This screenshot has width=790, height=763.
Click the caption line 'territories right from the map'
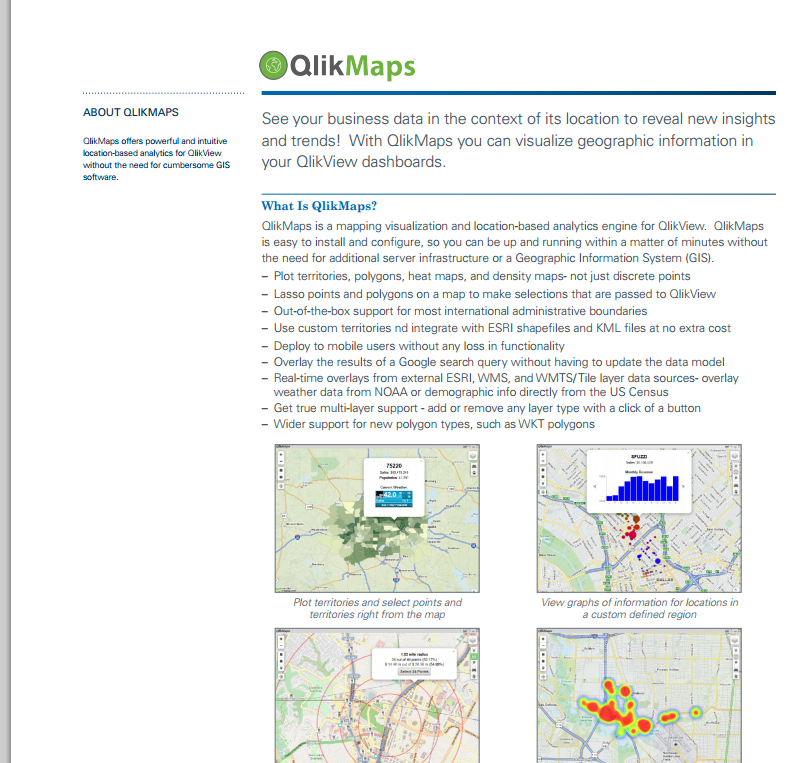pyautogui.click(x=377, y=615)
